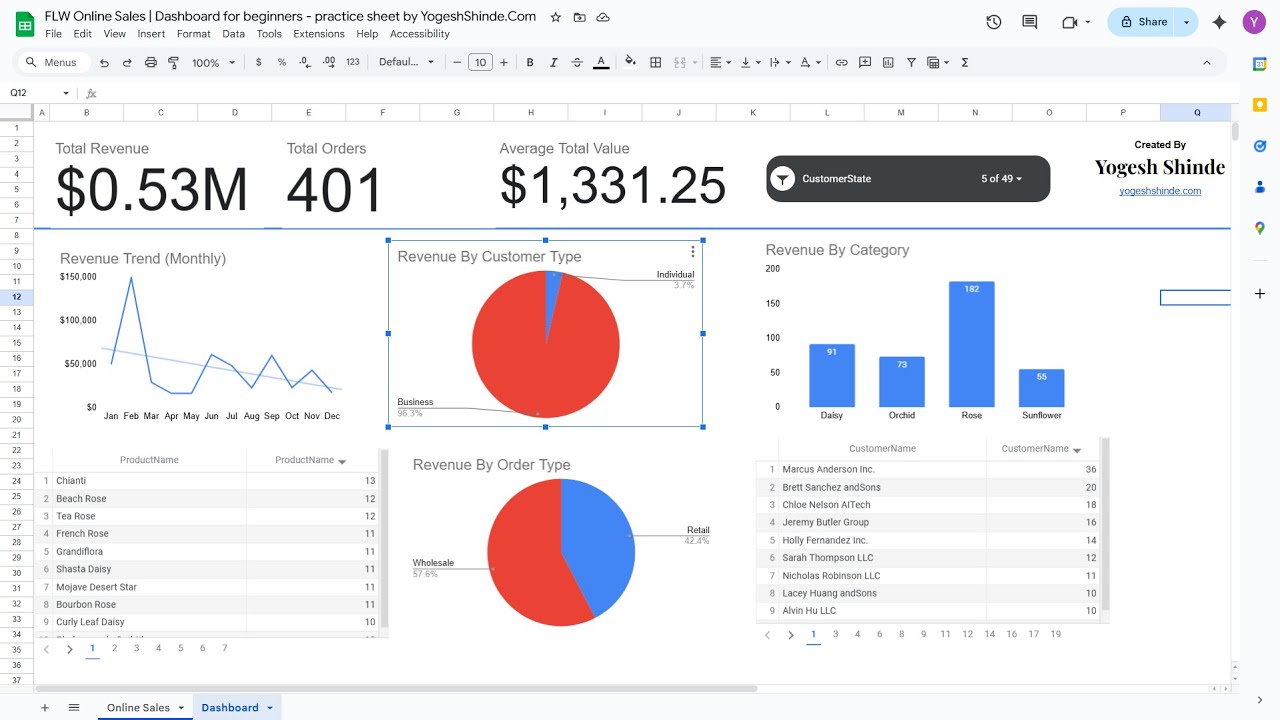The height and width of the screenshot is (720, 1280).
Task: Click the Share button
Action: (x=1143, y=22)
